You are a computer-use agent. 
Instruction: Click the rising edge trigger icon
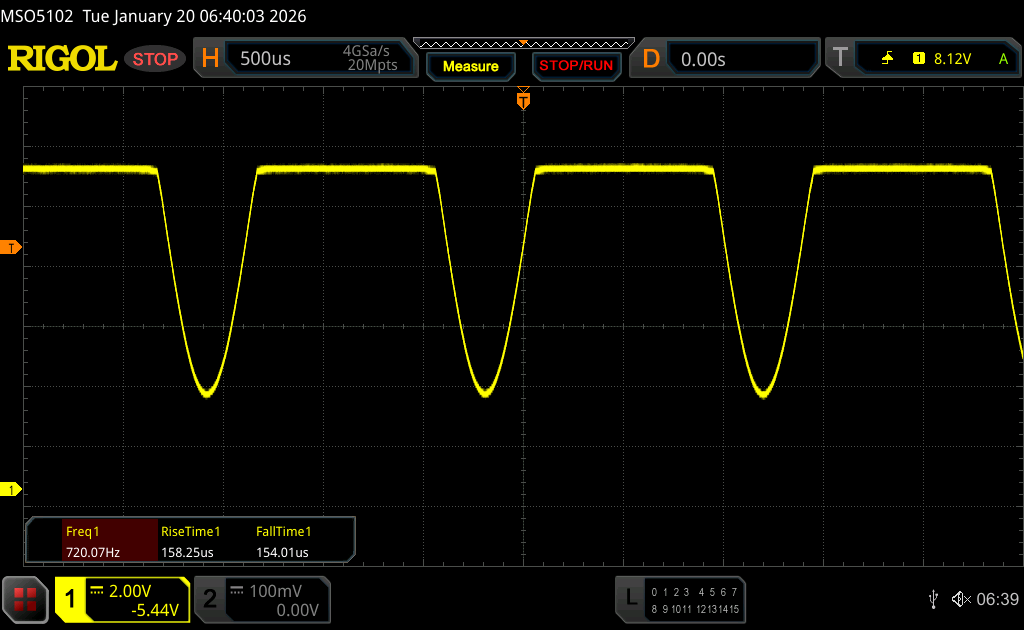coord(887,59)
